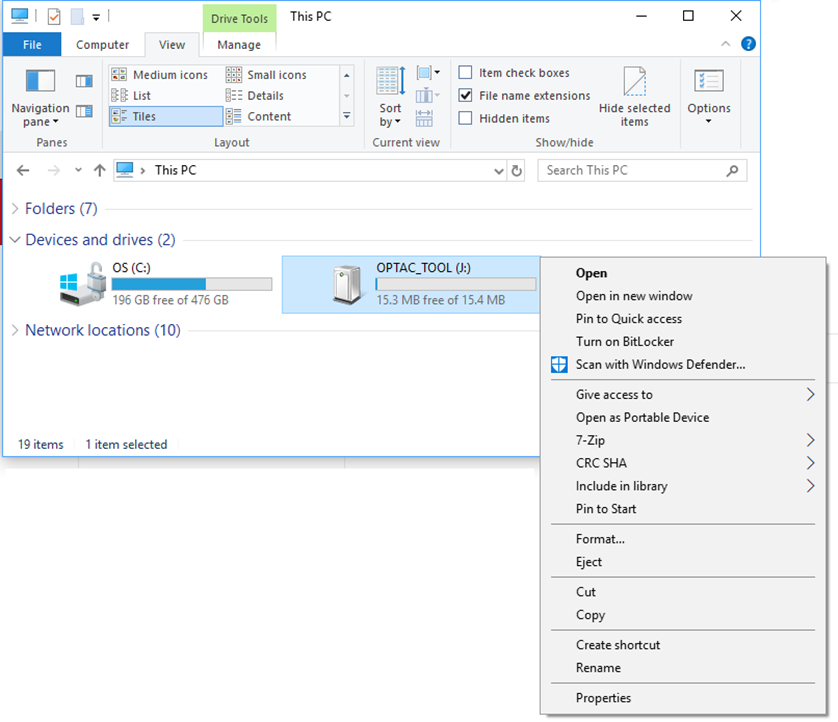Expand the Folders (7) group

coord(15,208)
